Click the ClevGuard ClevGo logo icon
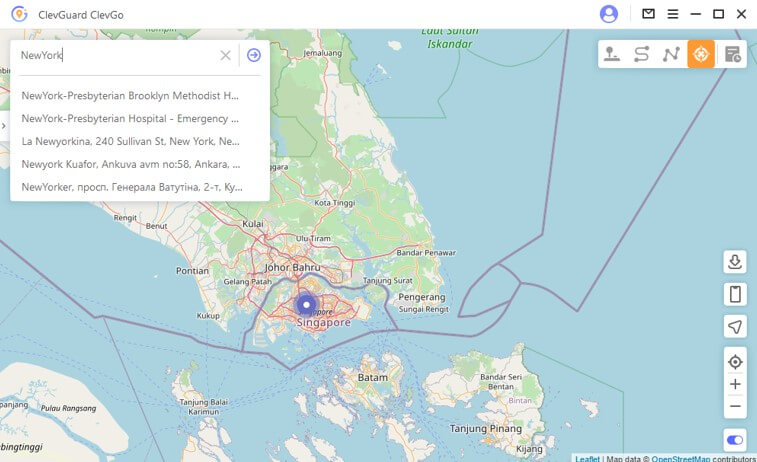This screenshot has height=462, width=757. [x=19, y=14]
